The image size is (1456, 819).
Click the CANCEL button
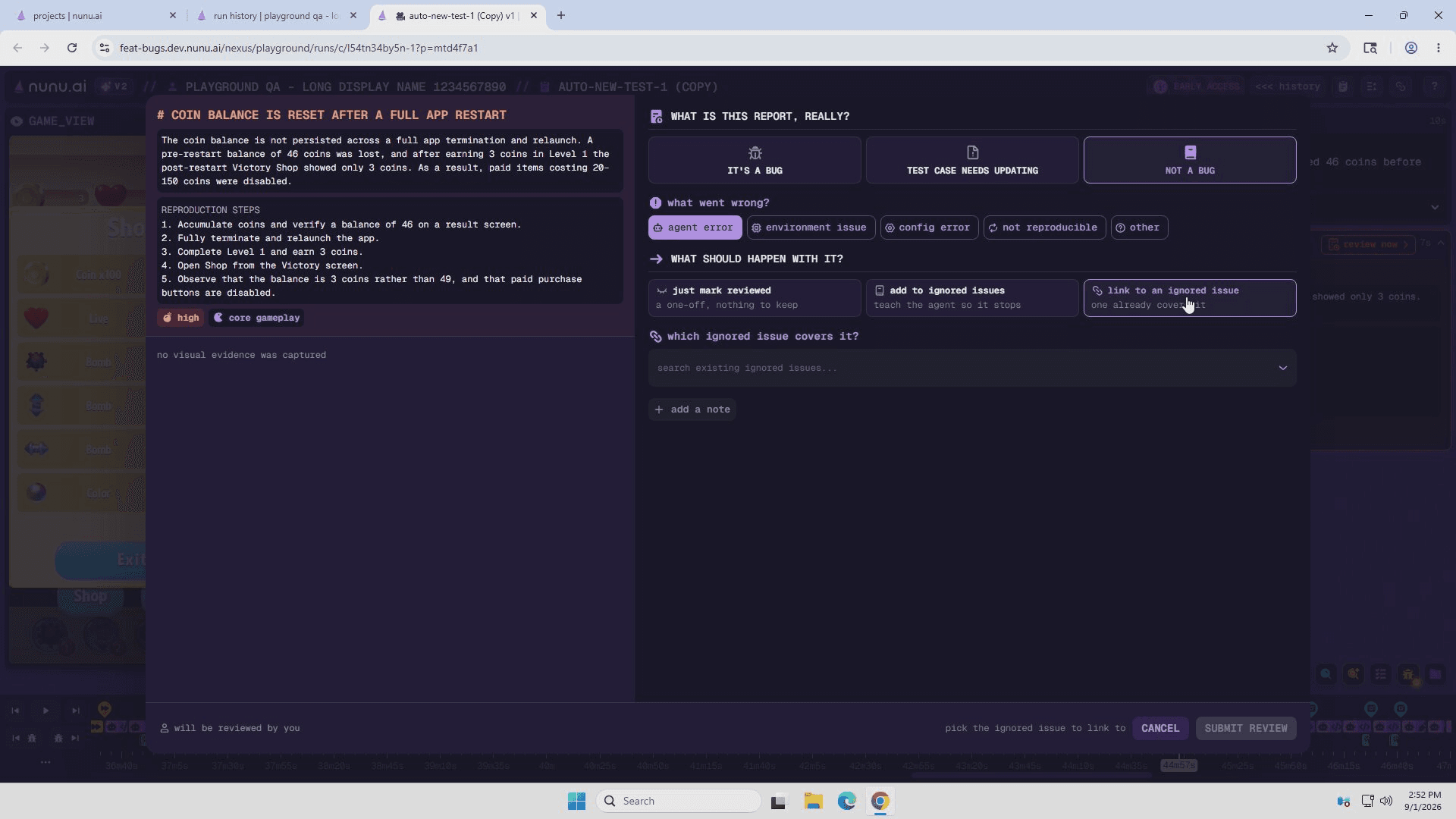1160,728
